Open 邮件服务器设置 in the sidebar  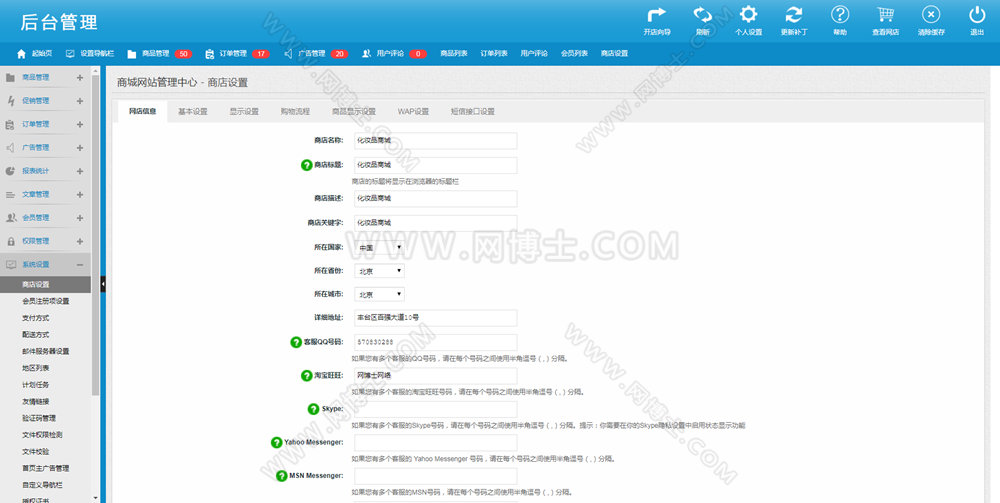pyautogui.click(x=46, y=351)
